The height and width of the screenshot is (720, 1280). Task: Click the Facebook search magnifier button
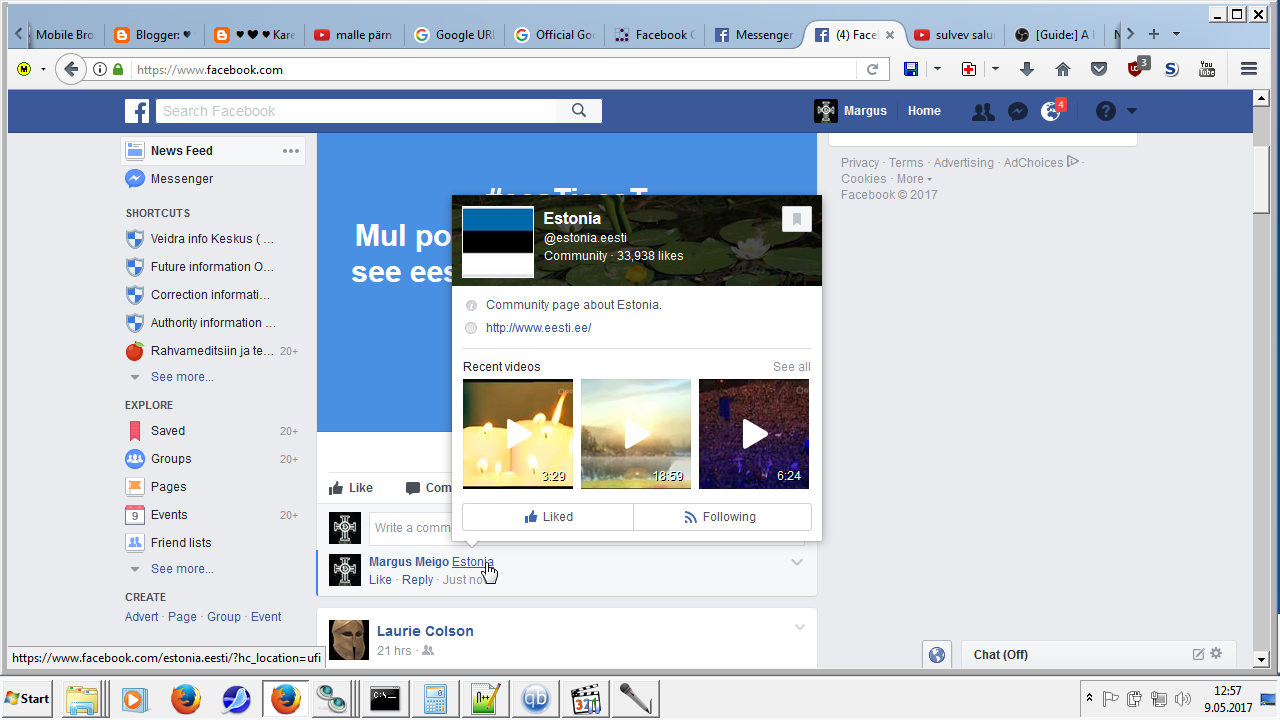pyautogui.click(x=579, y=111)
